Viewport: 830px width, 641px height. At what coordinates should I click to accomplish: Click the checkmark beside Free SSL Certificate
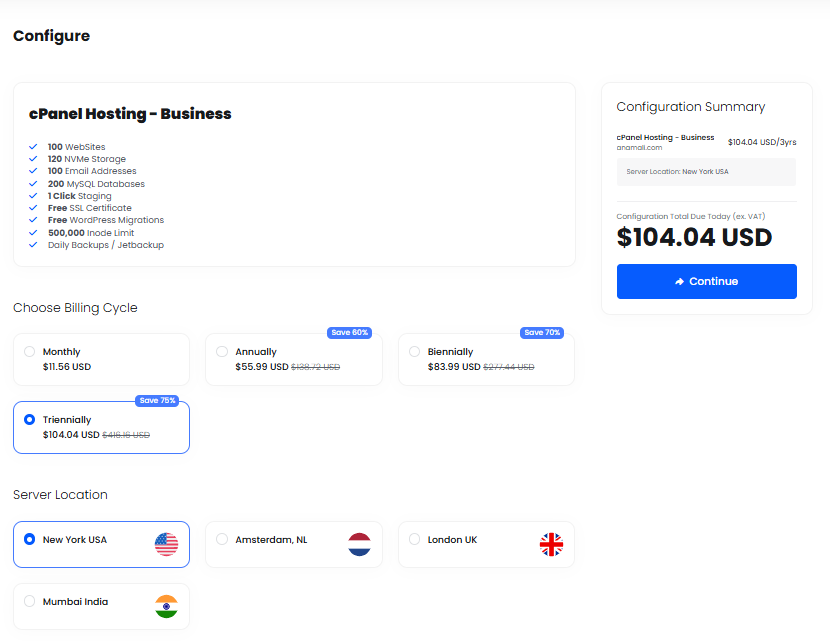click(x=33, y=207)
